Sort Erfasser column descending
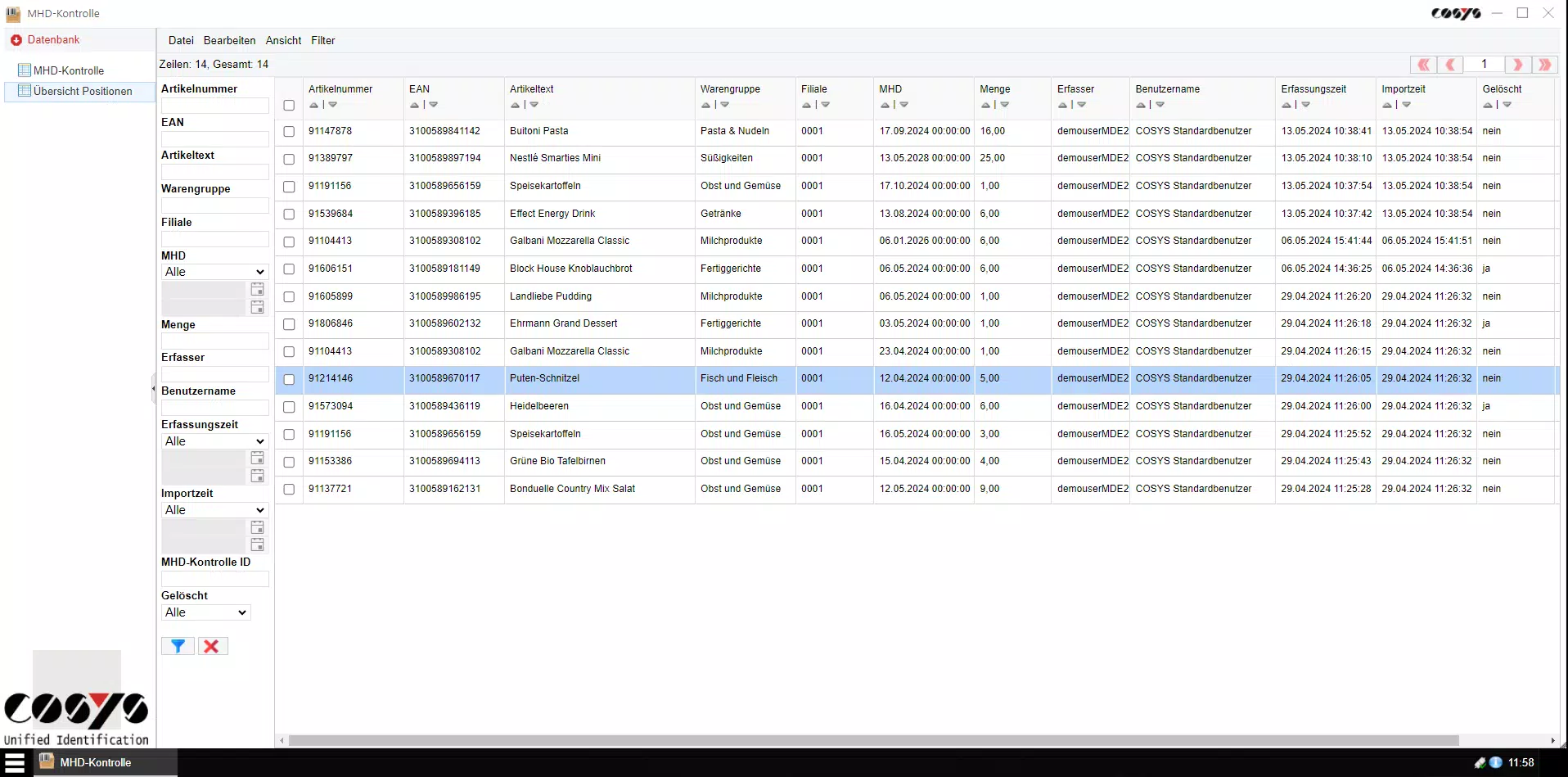1568x777 pixels. 1081,105
